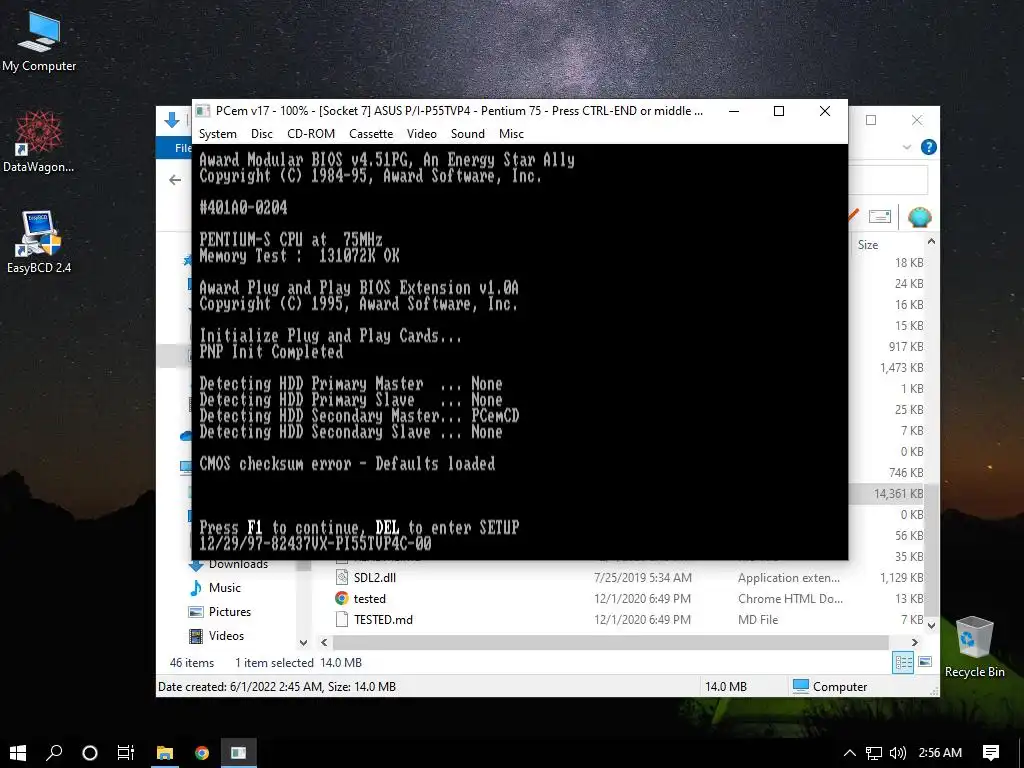This screenshot has height=768, width=1024.
Task: Click the 7/25/2019 5:34 AM date cell
Action: 643,577
